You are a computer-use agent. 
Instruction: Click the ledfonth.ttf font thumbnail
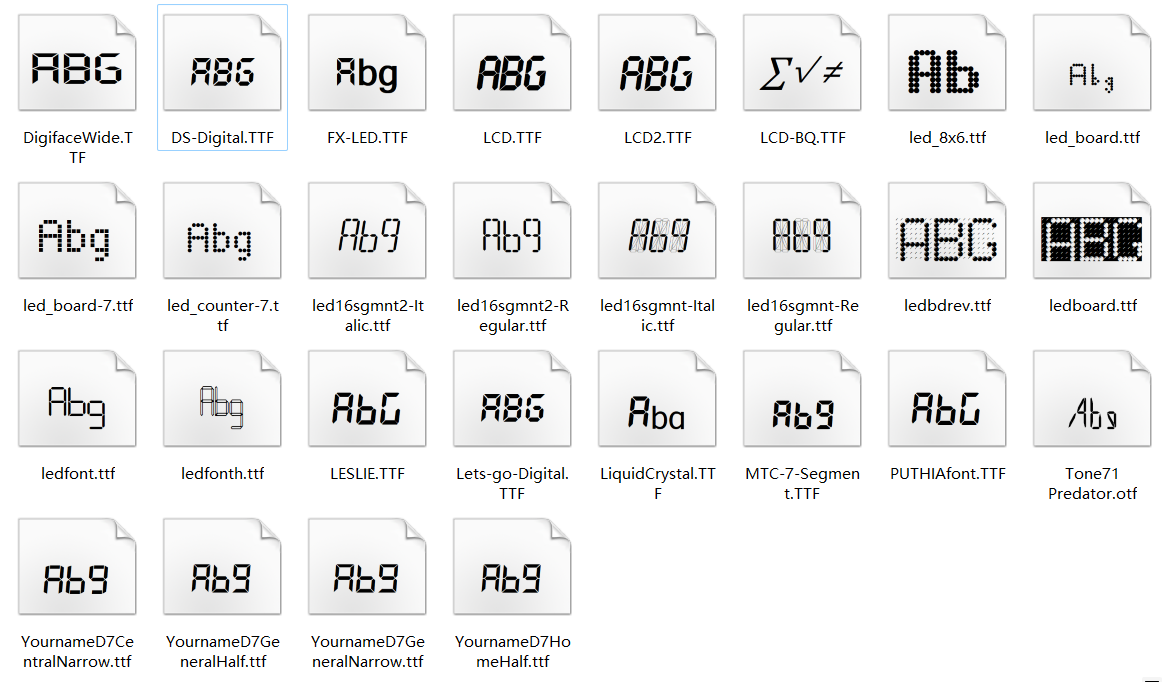(222, 402)
